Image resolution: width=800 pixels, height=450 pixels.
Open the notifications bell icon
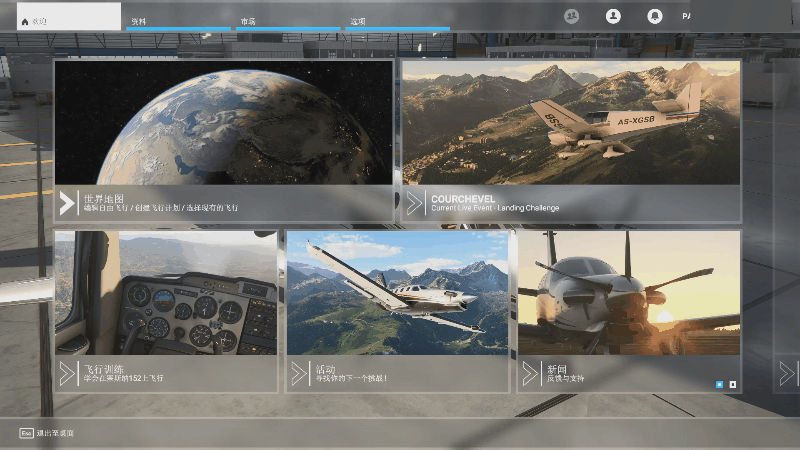655,16
